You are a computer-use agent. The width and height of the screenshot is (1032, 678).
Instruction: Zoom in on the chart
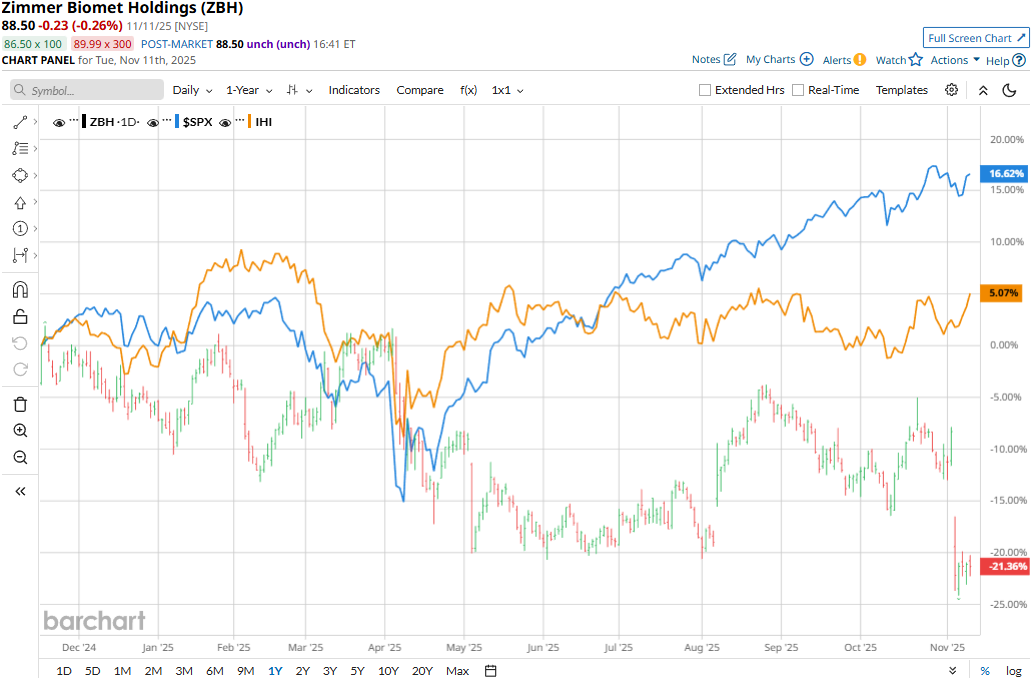click(20, 430)
